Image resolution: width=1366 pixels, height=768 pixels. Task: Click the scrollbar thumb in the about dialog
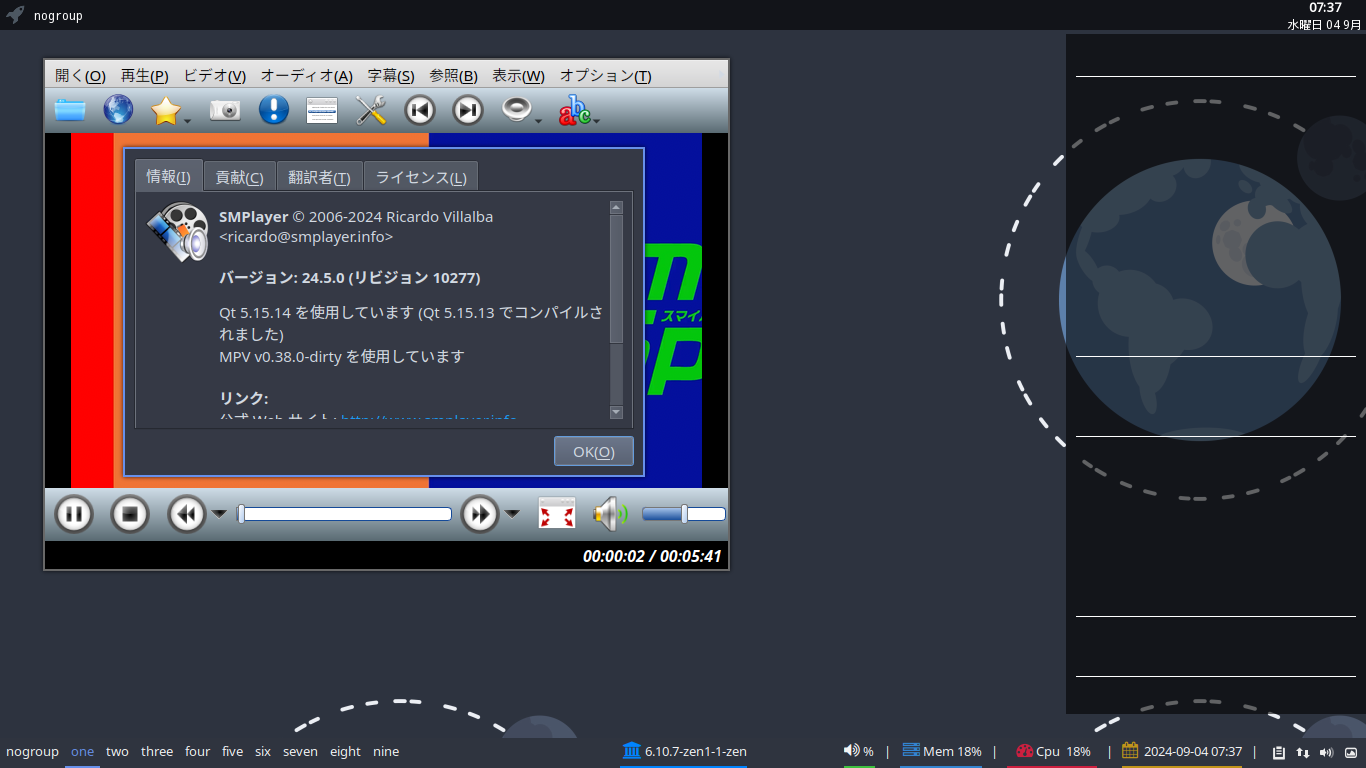point(616,279)
